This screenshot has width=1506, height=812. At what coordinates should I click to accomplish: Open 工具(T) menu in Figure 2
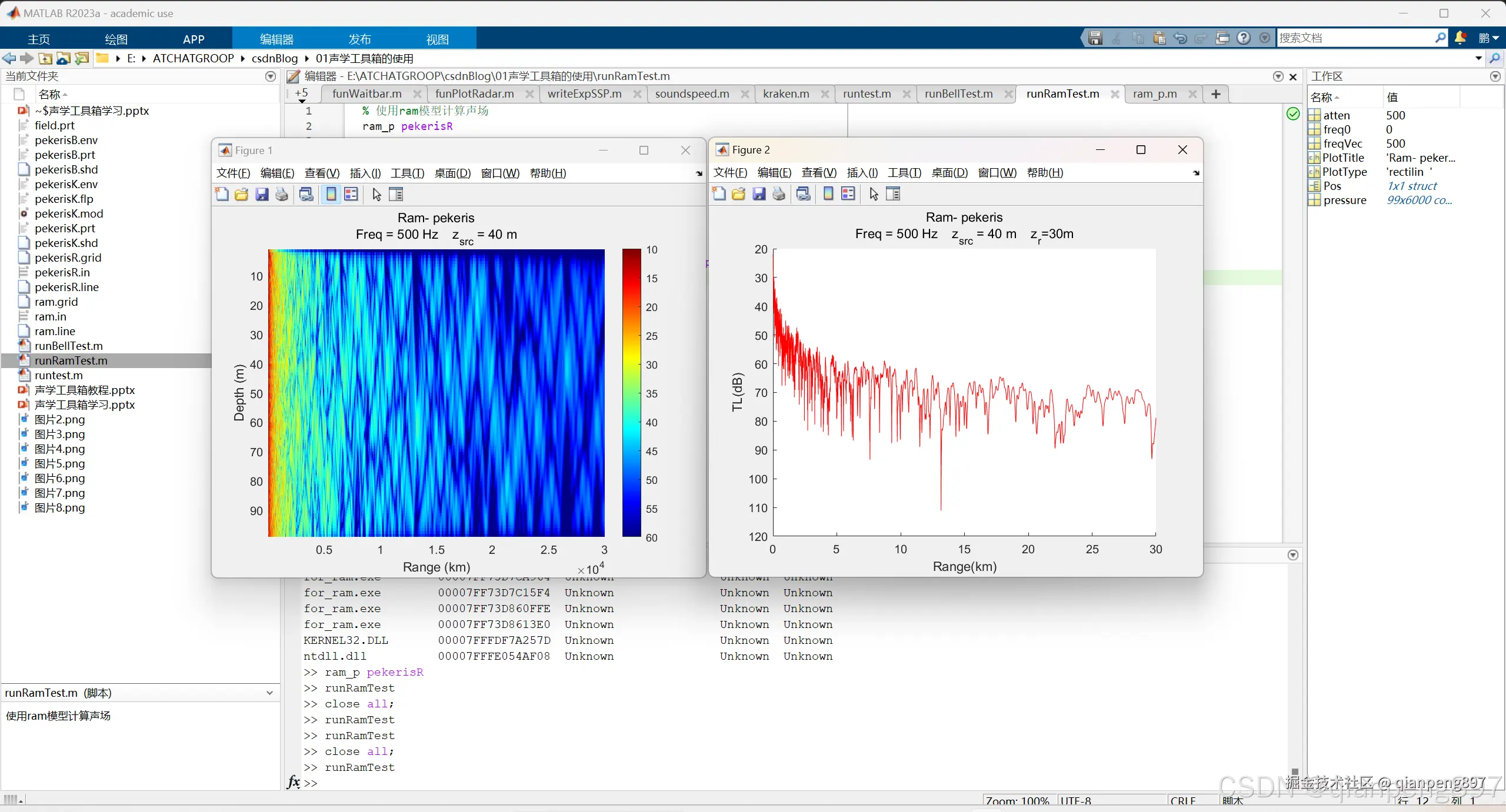point(904,173)
